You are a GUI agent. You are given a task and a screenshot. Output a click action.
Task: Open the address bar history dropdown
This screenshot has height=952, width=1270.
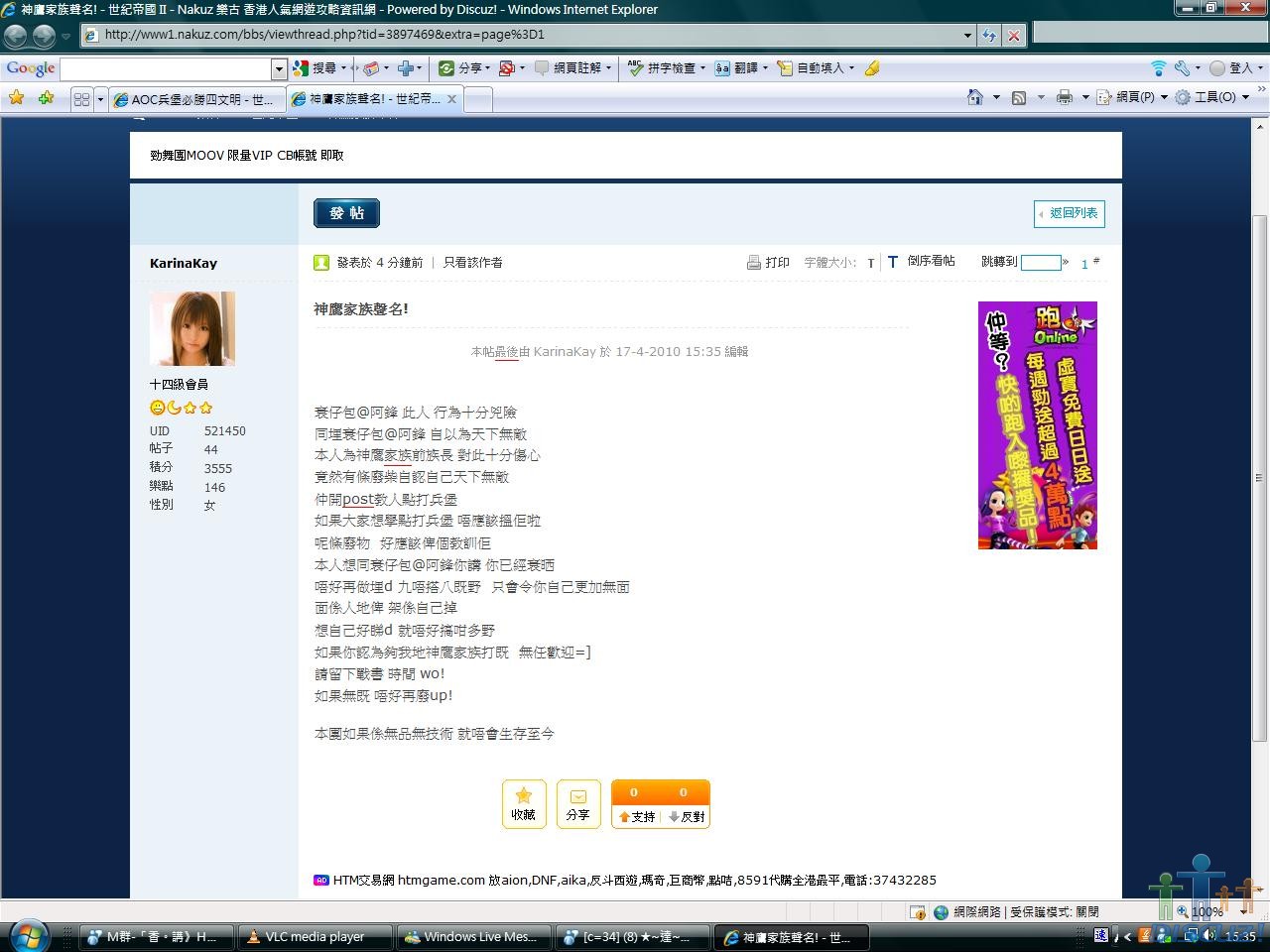pyautogui.click(x=967, y=35)
